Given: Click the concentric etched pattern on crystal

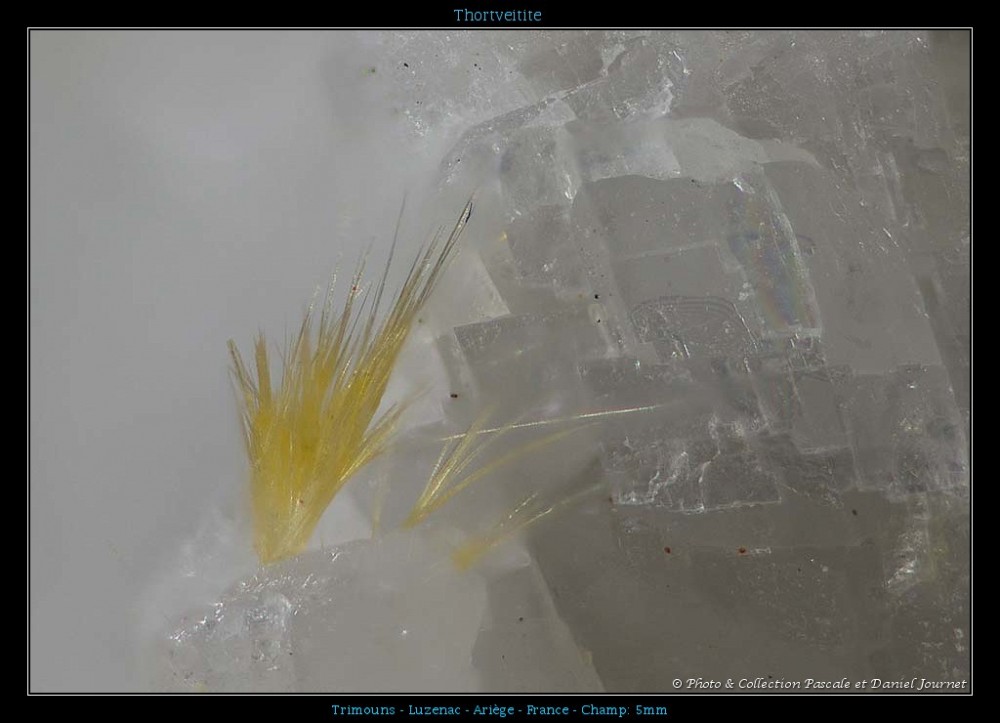Looking at the screenshot, I should pyautogui.click(x=690, y=320).
